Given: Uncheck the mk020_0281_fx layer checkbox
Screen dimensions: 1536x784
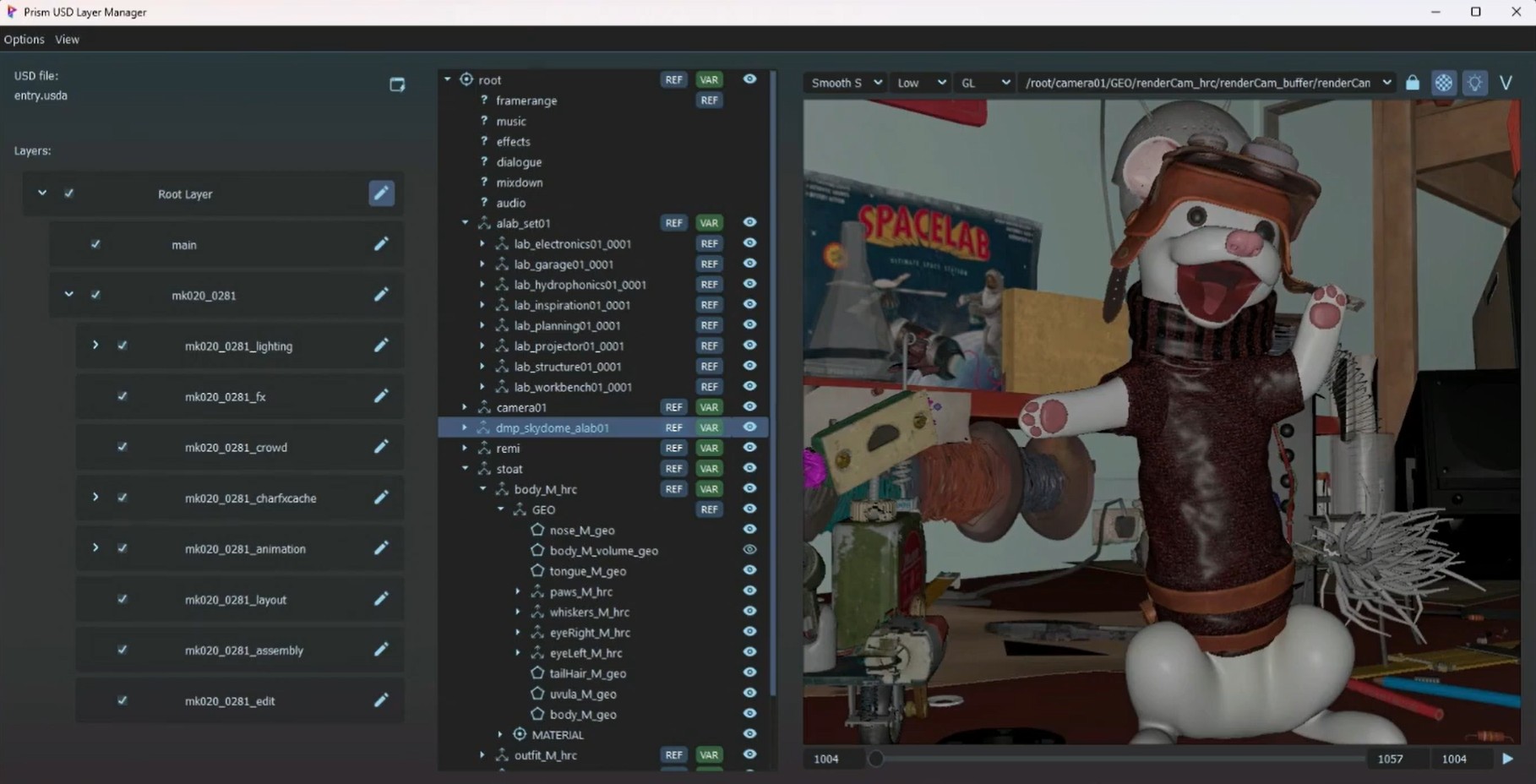Looking at the screenshot, I should 123,396.
